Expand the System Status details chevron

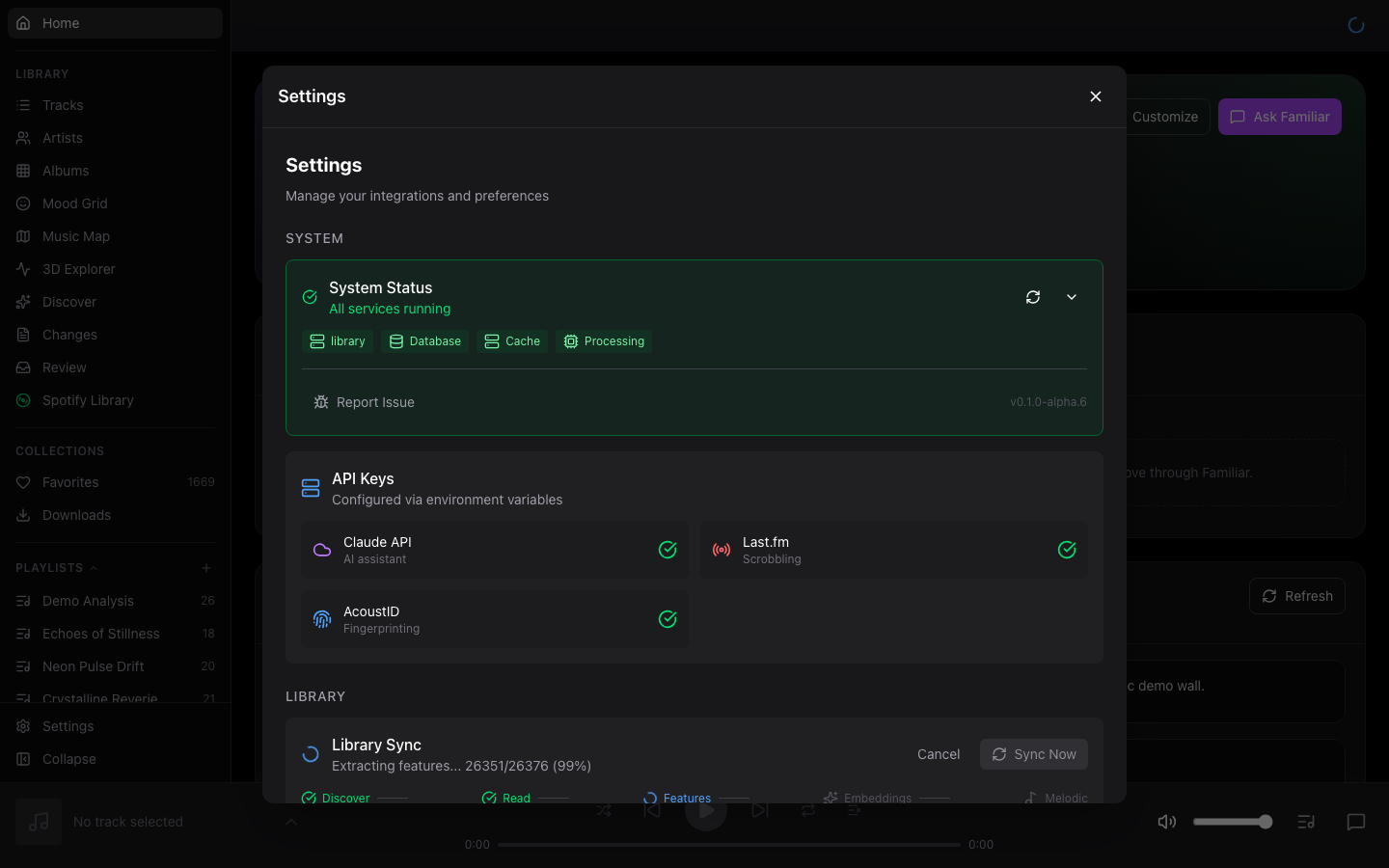(1072, 297)
